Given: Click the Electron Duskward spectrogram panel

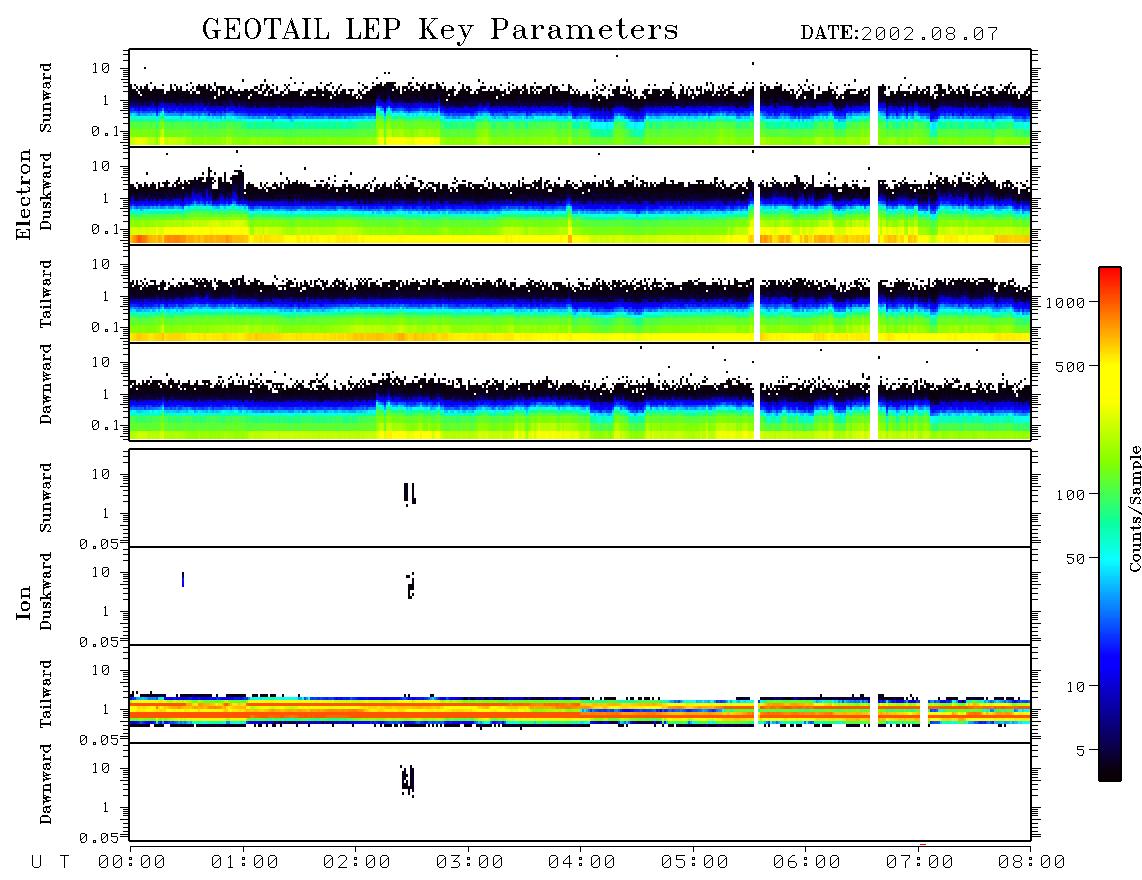Looking at the screenshot, I should click(x=580, y=195).
